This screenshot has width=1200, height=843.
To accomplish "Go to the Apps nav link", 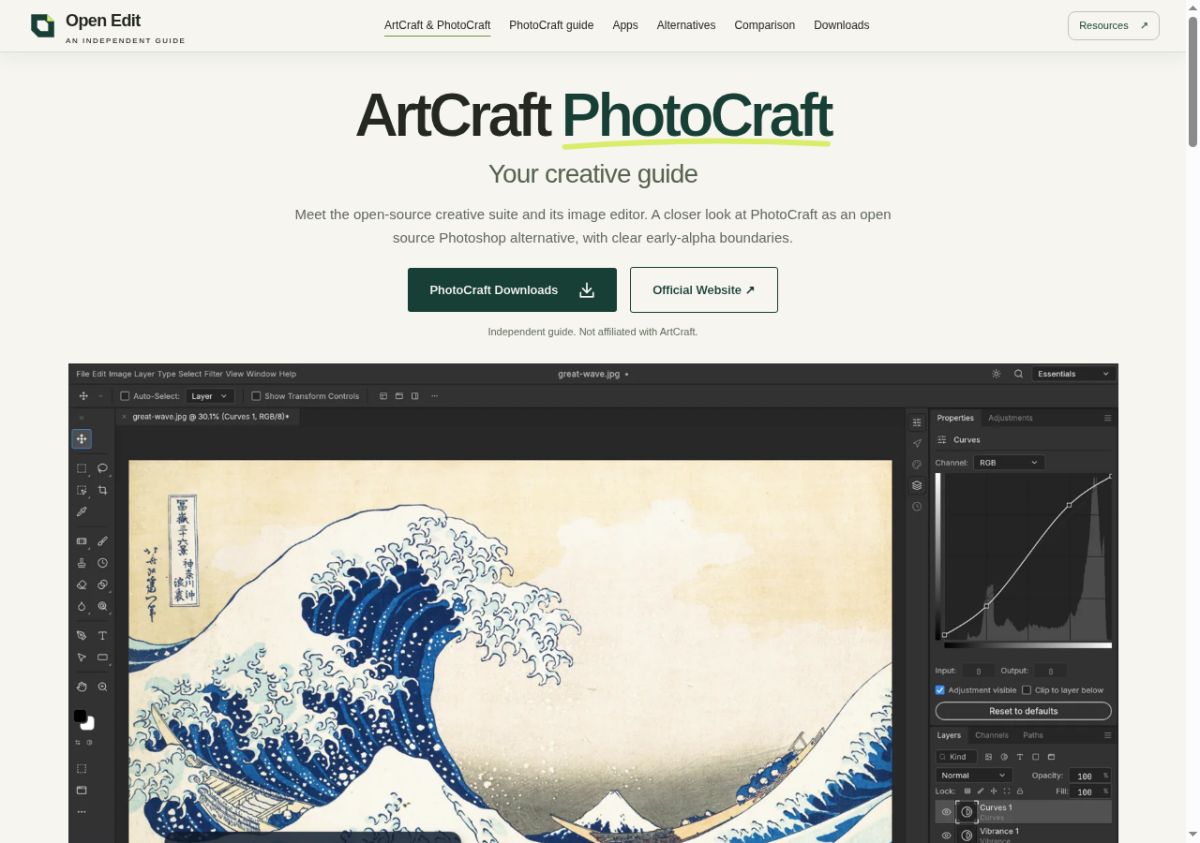I will click(625, 25).
